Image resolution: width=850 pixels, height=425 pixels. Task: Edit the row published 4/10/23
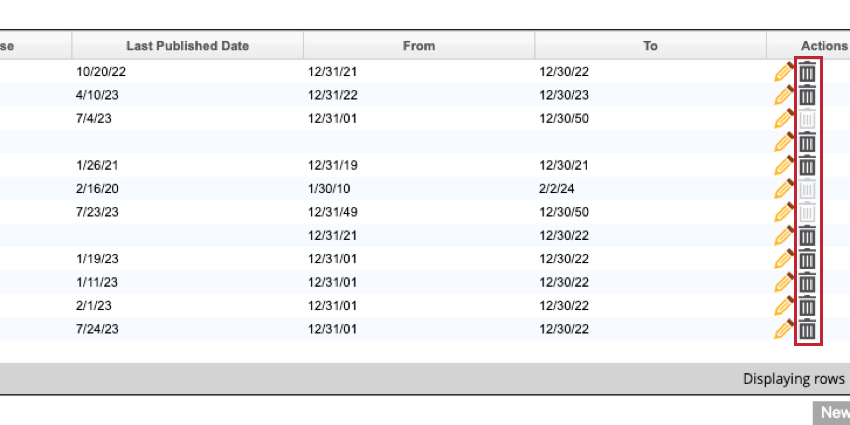coord(784,96)
